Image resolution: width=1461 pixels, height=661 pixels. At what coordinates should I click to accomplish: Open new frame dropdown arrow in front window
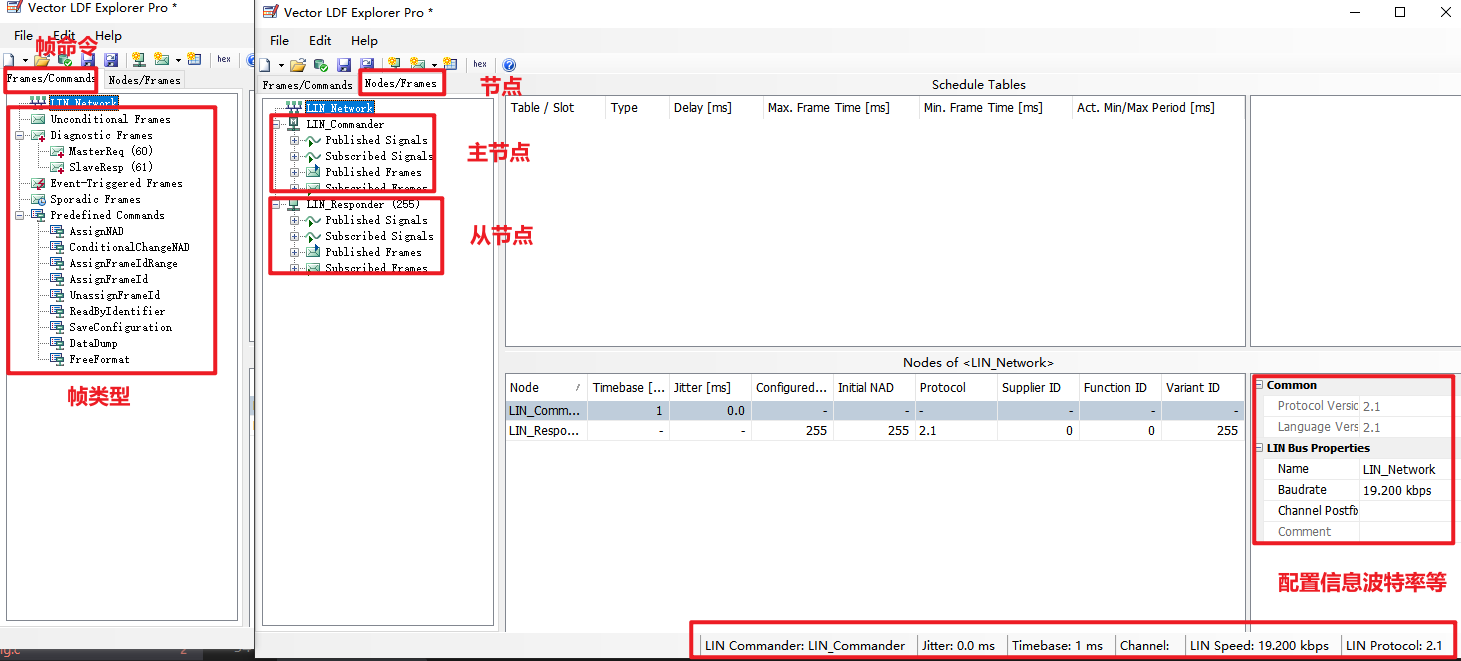click(434, 65)
